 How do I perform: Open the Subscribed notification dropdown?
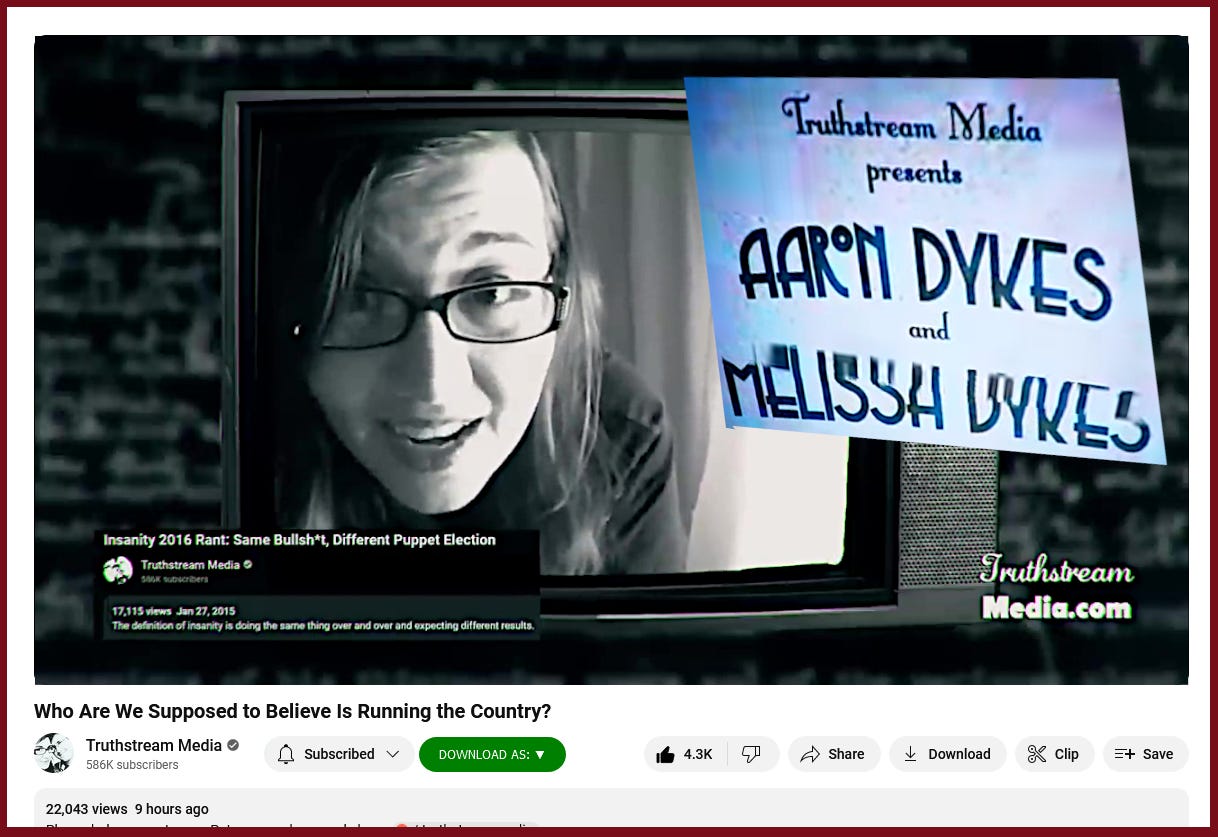pos(339,754)
